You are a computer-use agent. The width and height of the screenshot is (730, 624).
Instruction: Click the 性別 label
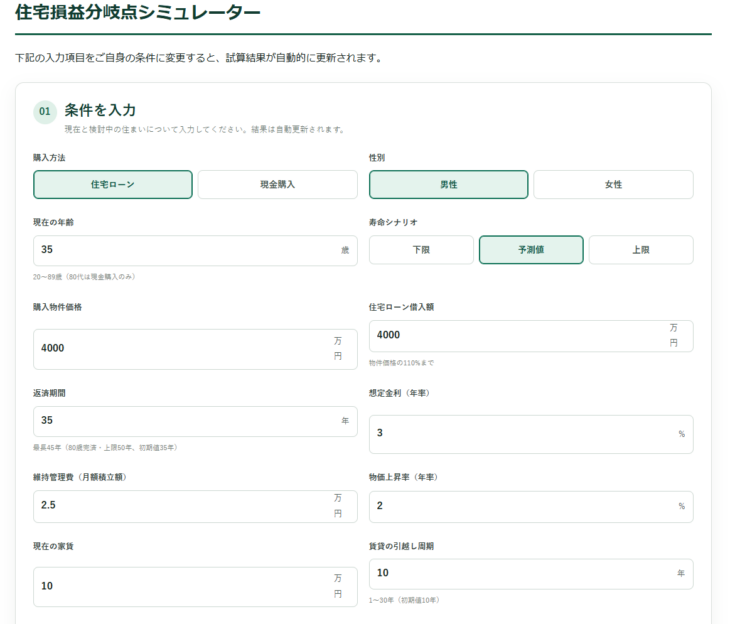point(377,158)
